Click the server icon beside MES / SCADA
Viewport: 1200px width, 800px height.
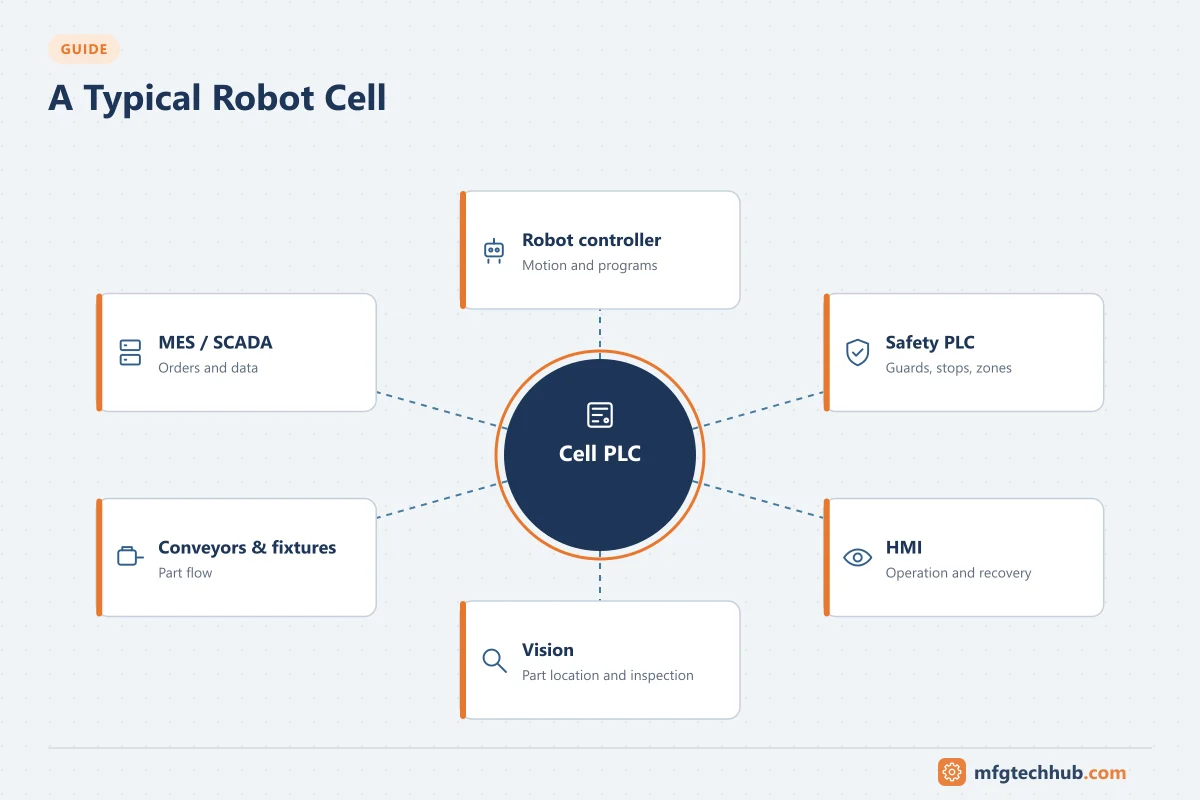click(x=130, y=353)
